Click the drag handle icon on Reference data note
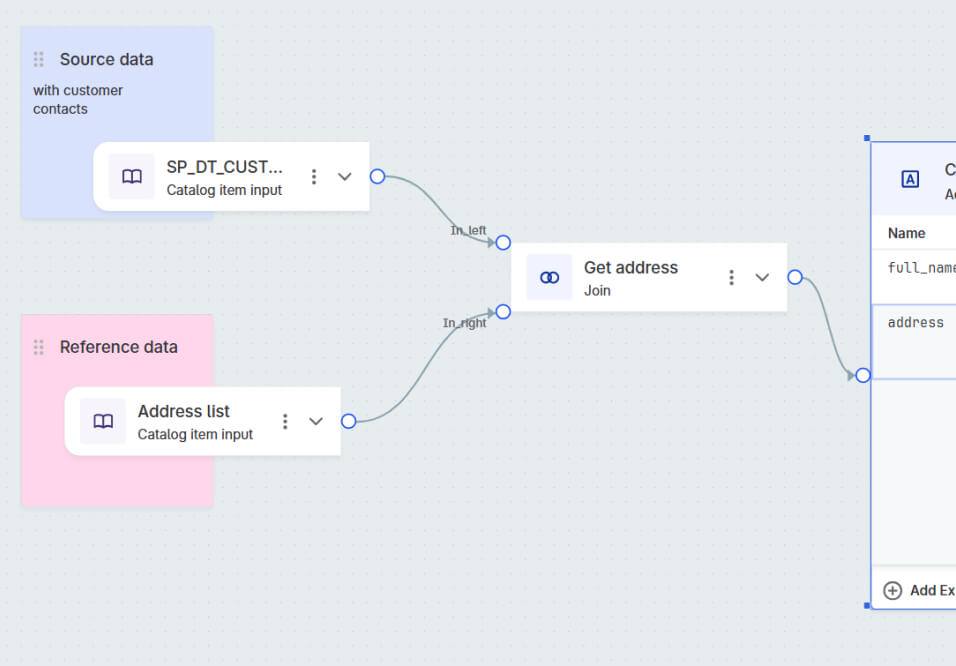 [38, 347]
